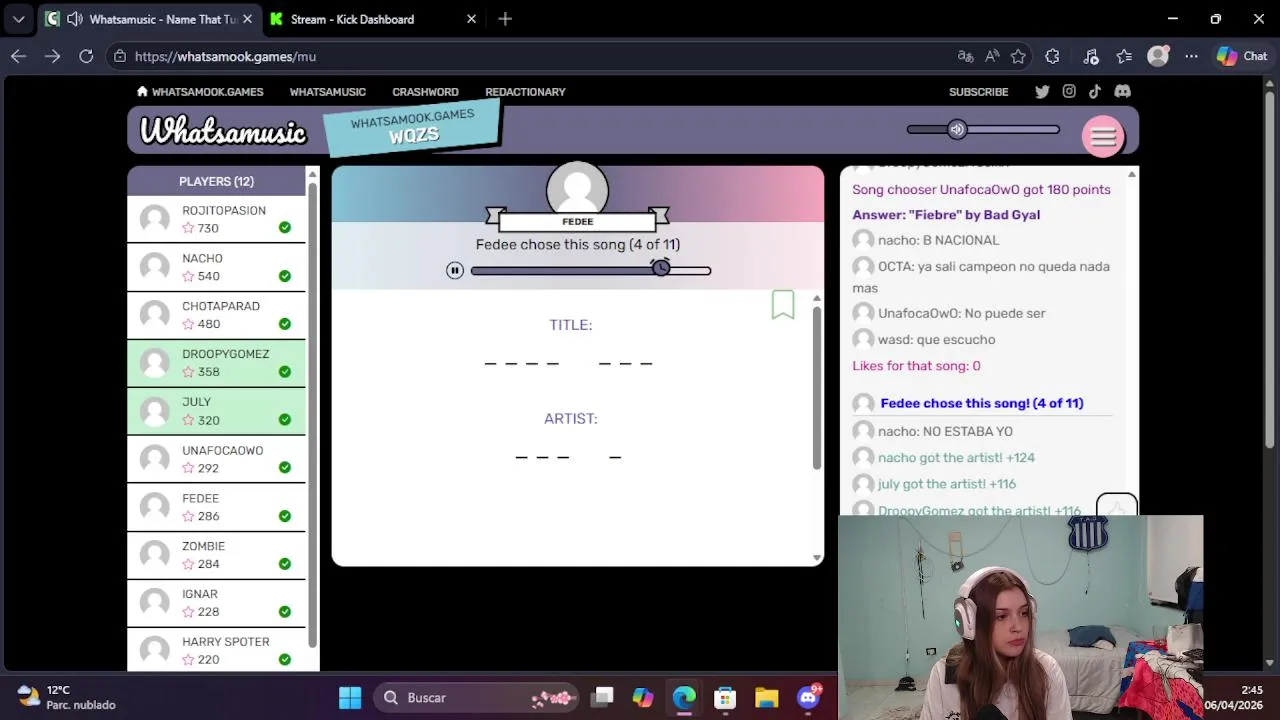
Task: Click "Likes for that song: 0"
Action: 916,366
